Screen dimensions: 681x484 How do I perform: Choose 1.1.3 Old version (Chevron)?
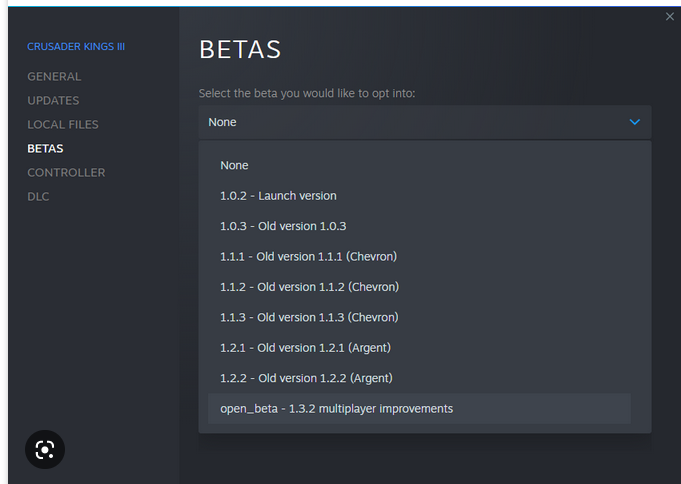309,317
